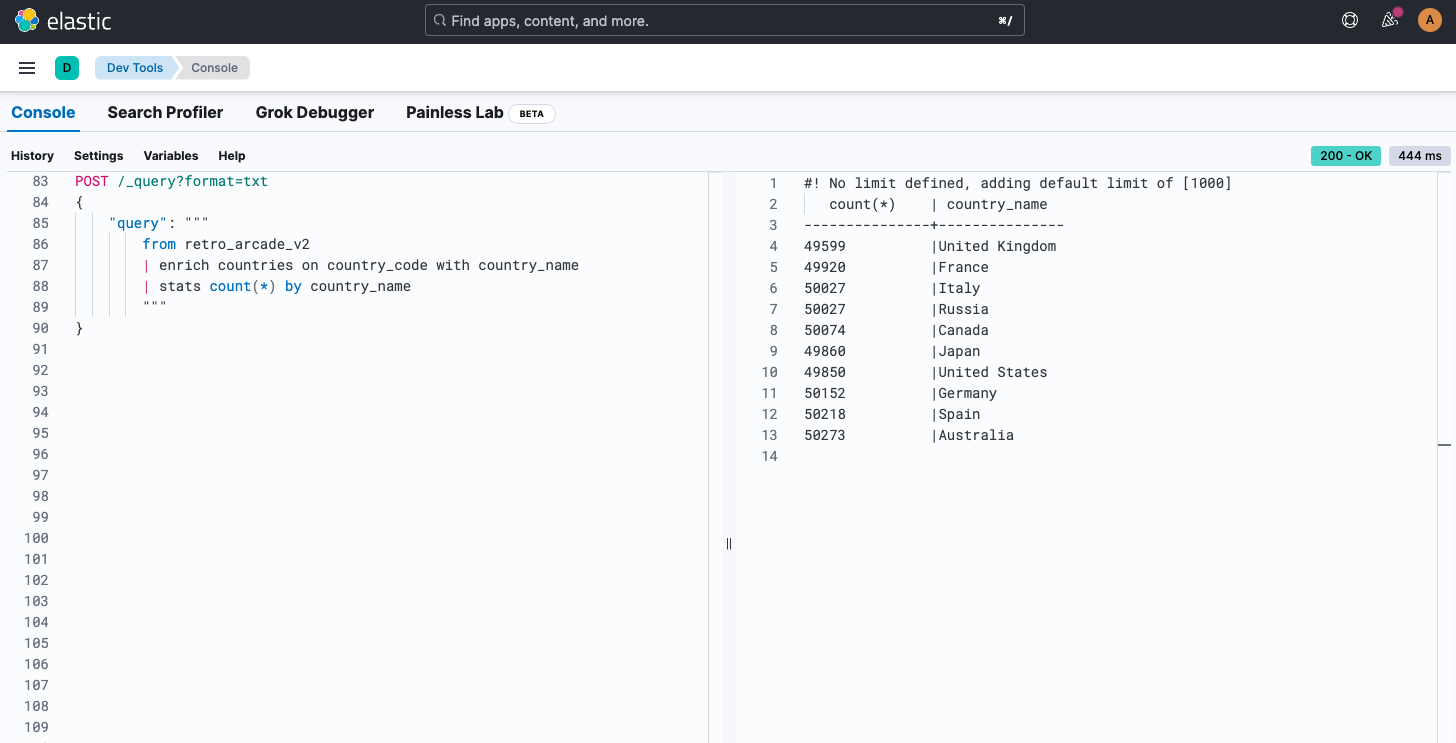Click the 444 ms response time badge
The image size is (1456, 743).
pyautogui.click(x=1420, y=156)
